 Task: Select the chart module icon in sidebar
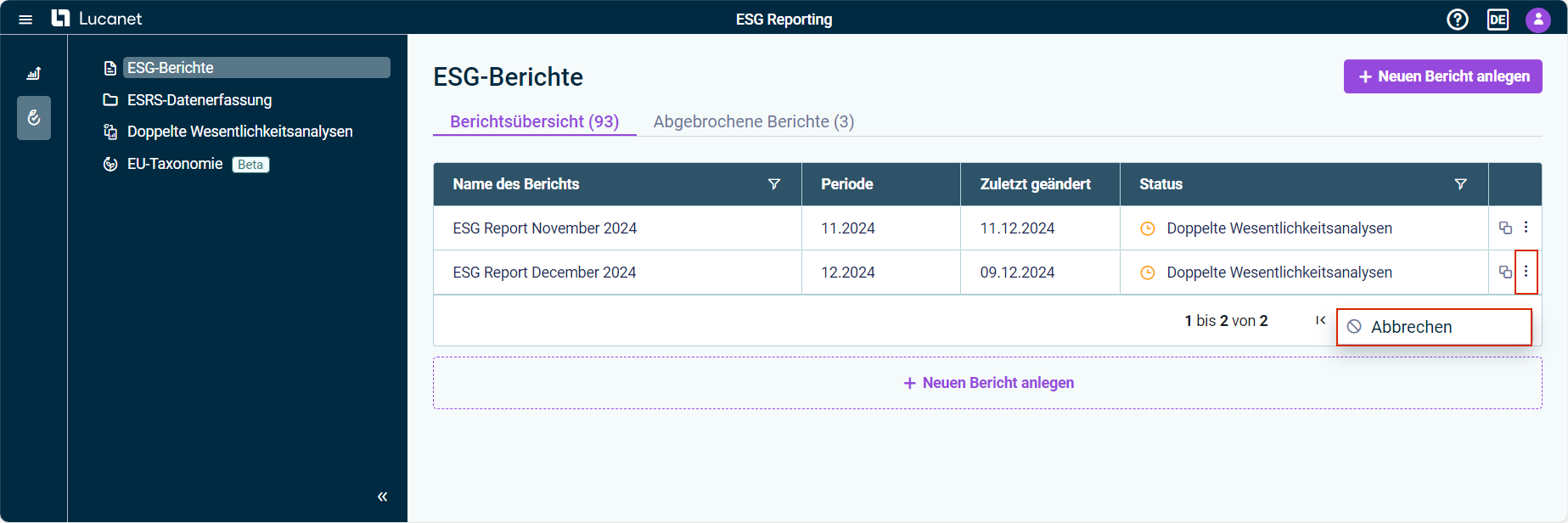pos(34,74)
